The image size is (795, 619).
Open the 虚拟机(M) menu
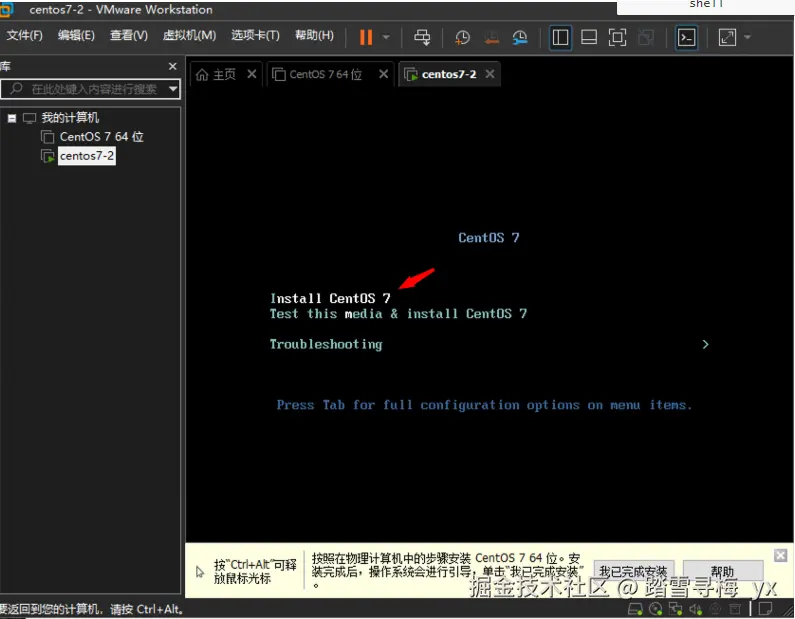189,35
